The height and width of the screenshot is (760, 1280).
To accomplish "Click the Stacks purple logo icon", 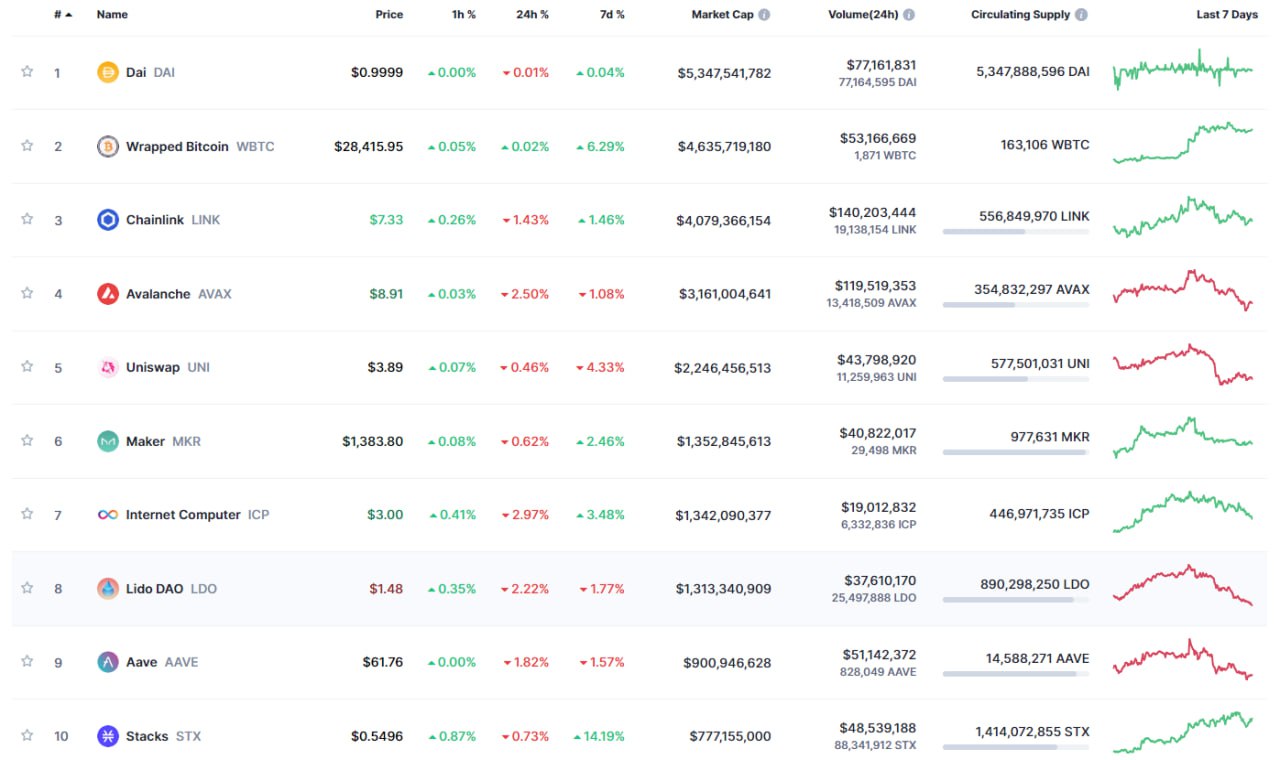I will tap(108, 736).
